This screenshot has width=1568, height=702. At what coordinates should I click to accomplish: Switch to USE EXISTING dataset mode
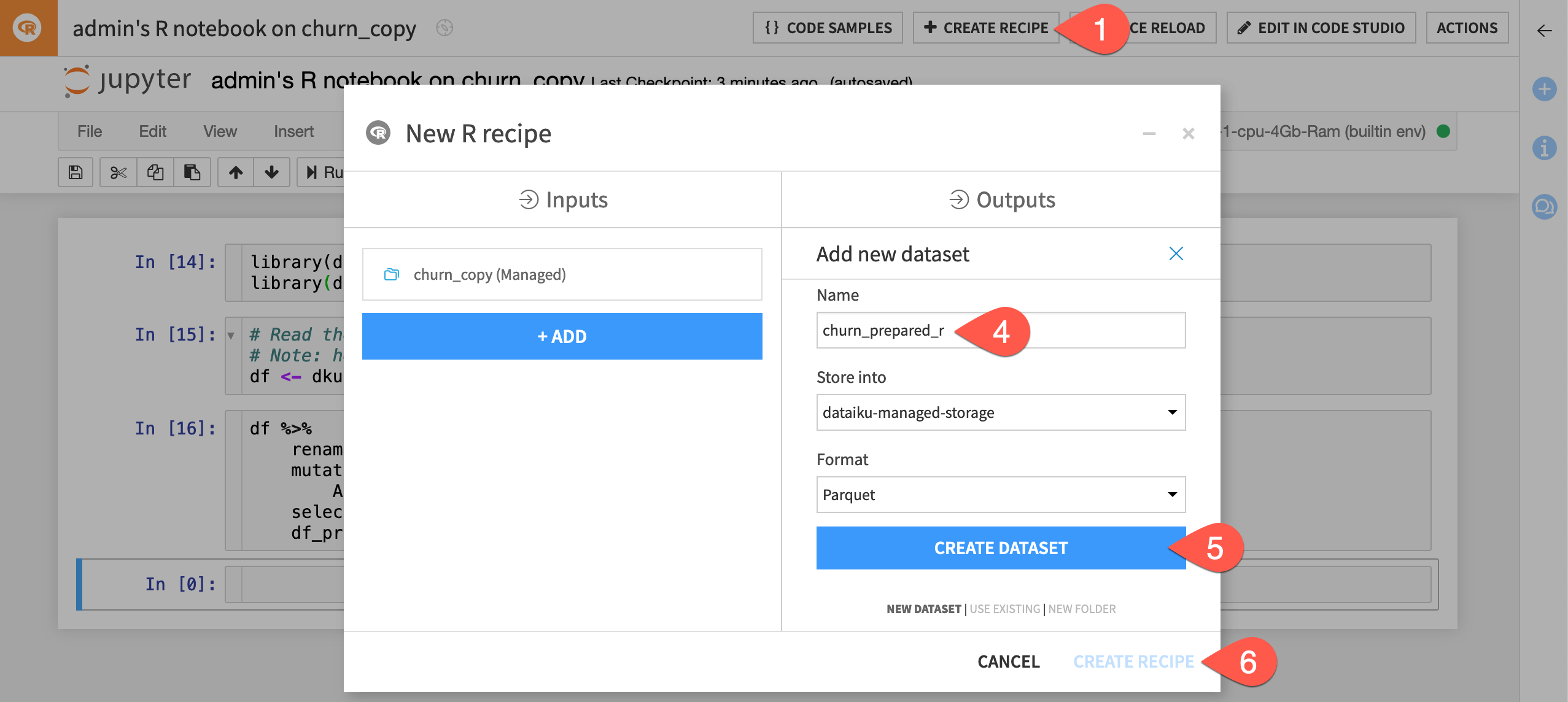click(x=1005, y=609)
